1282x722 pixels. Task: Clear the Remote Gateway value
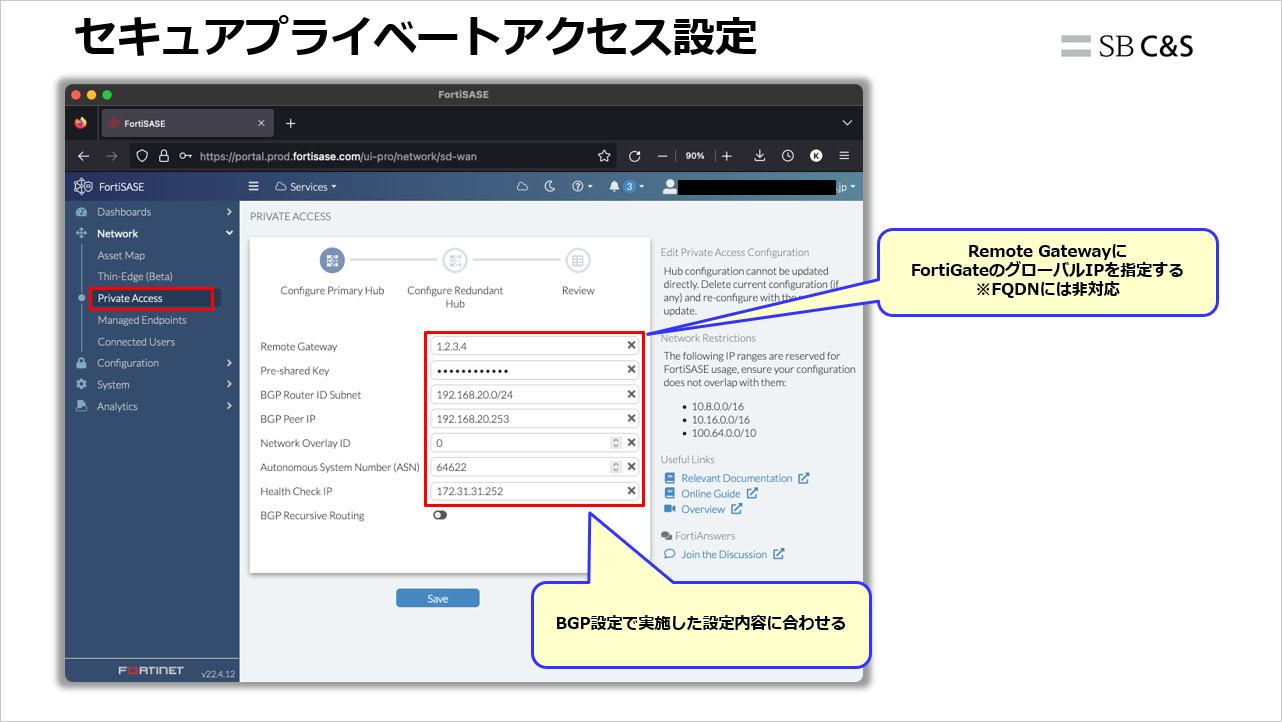click(631, 346)
